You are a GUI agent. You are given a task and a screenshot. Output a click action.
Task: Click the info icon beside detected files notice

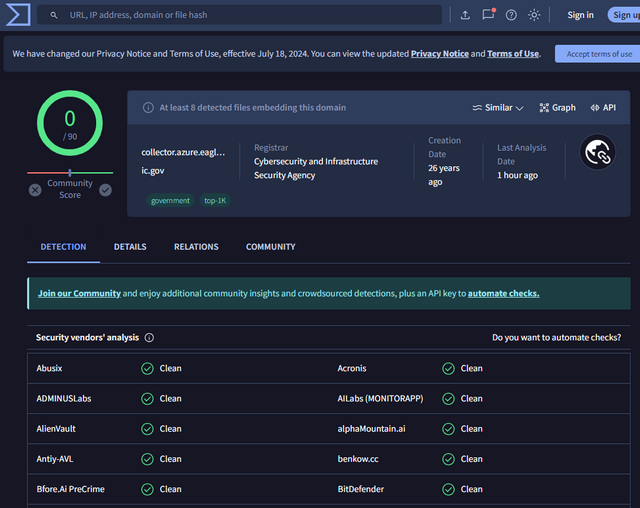click(148, 108)
